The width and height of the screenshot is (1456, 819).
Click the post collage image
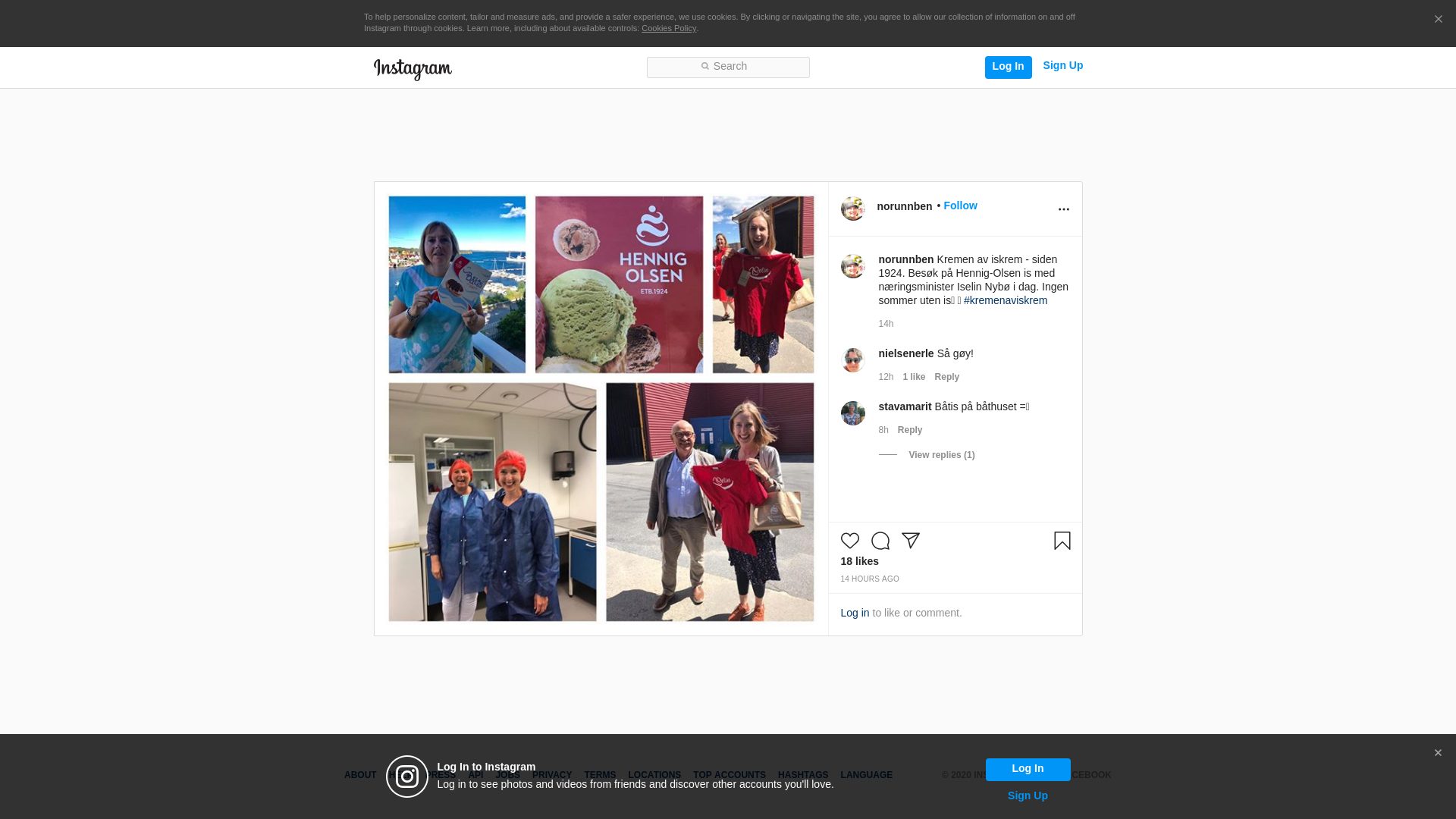coord(601,409)
